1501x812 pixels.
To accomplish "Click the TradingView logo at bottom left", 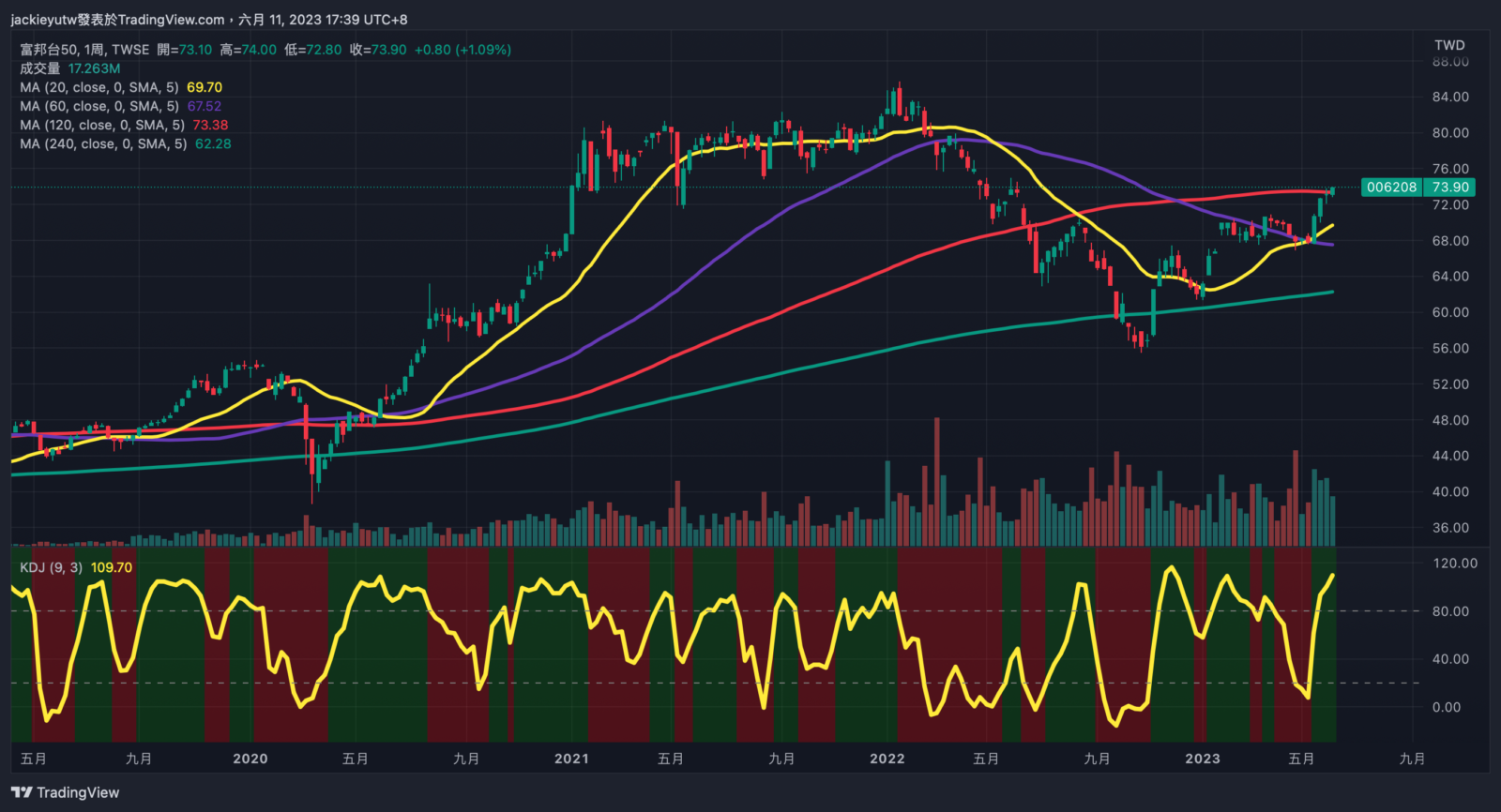I will click(66, 792).
